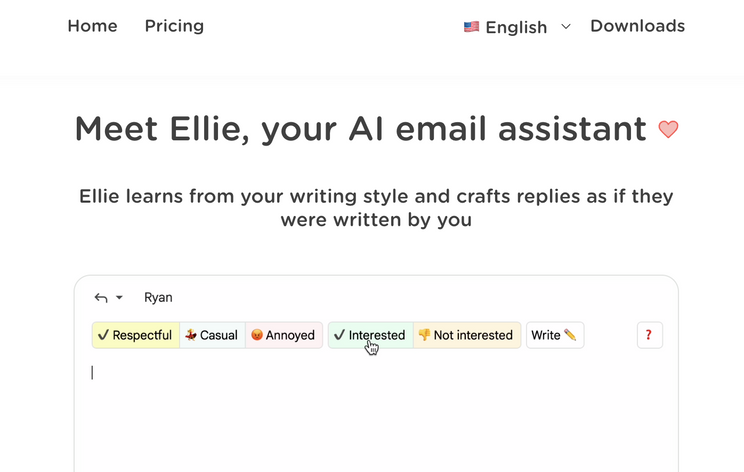
Task: Click the thumbs-down emoji icon
Action: [x=424, y=335]
